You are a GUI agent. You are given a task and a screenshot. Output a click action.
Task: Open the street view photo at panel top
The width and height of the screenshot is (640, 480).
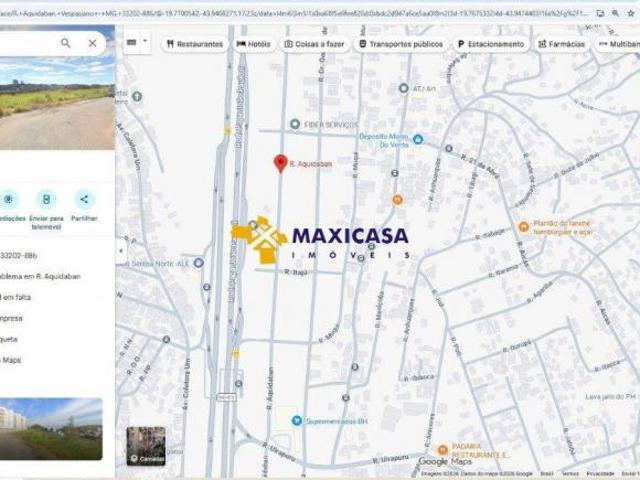57,103
